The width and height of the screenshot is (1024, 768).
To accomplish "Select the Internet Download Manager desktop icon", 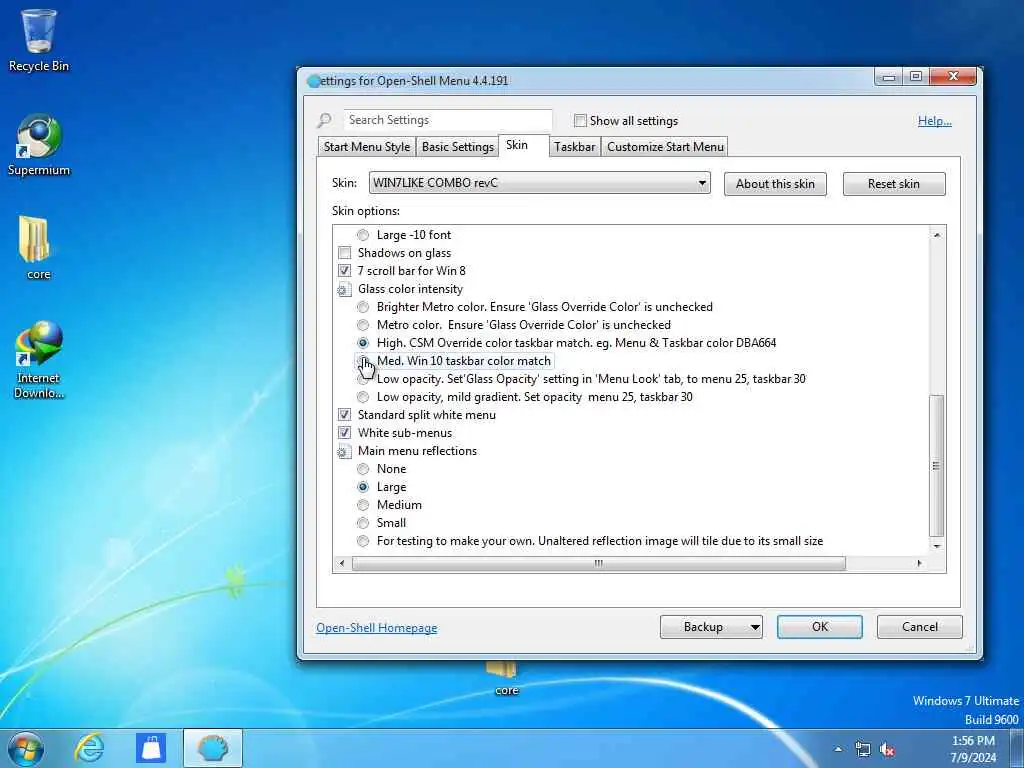I will 39,359.
